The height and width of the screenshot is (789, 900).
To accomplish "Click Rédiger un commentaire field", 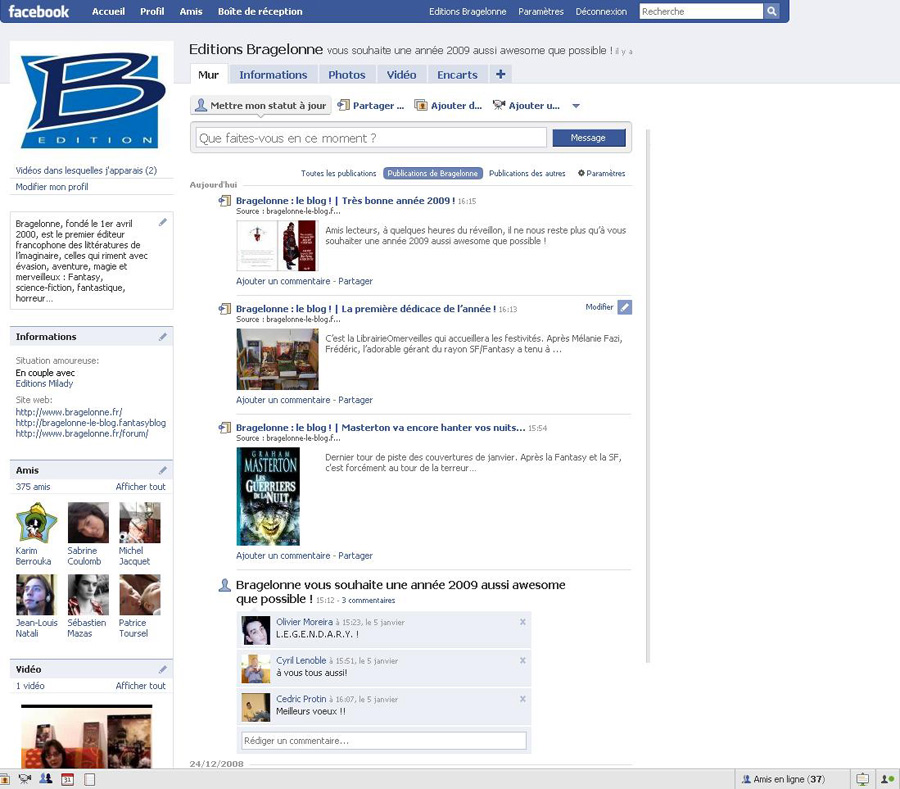I will point(384,740).
